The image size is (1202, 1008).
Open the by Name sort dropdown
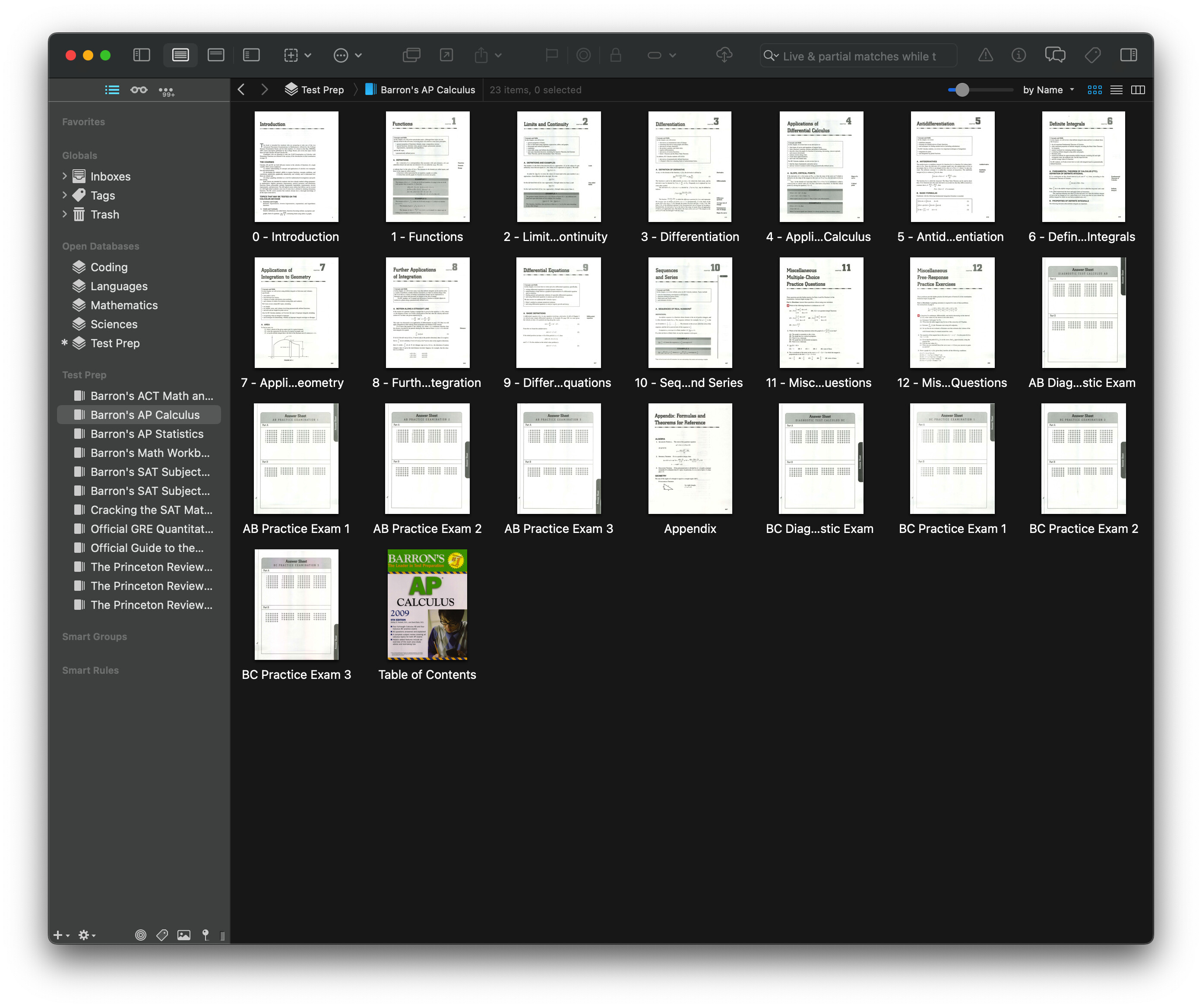pyautogui.click(x=1048, y=90)
